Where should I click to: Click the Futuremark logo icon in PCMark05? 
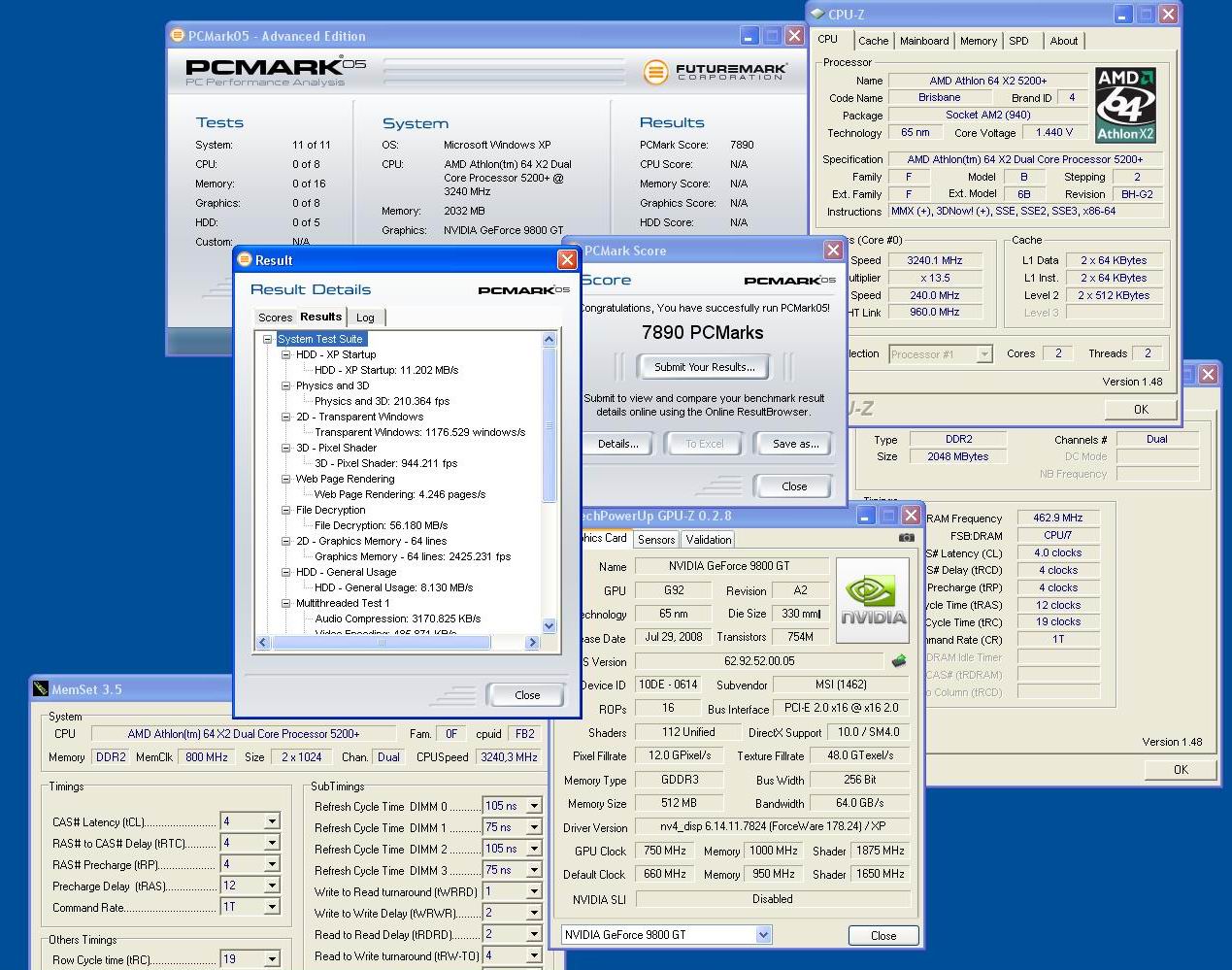[655, 72]
